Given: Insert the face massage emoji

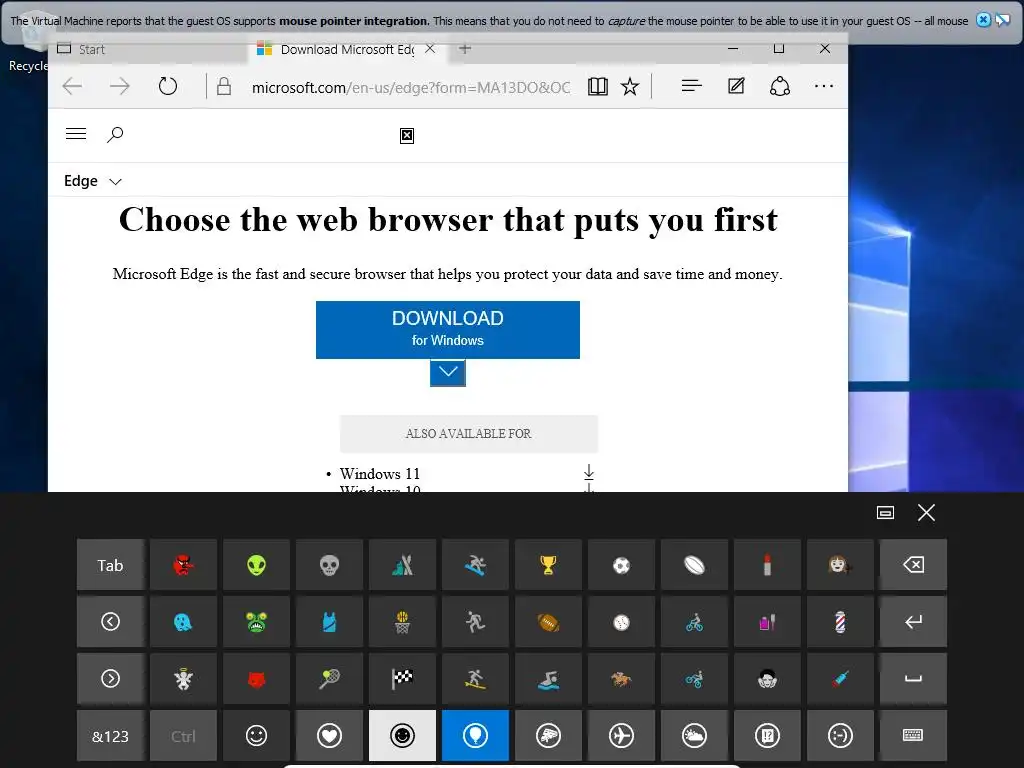Looking at the screenshot, I should pyautogui.click(x=767, y=679).
